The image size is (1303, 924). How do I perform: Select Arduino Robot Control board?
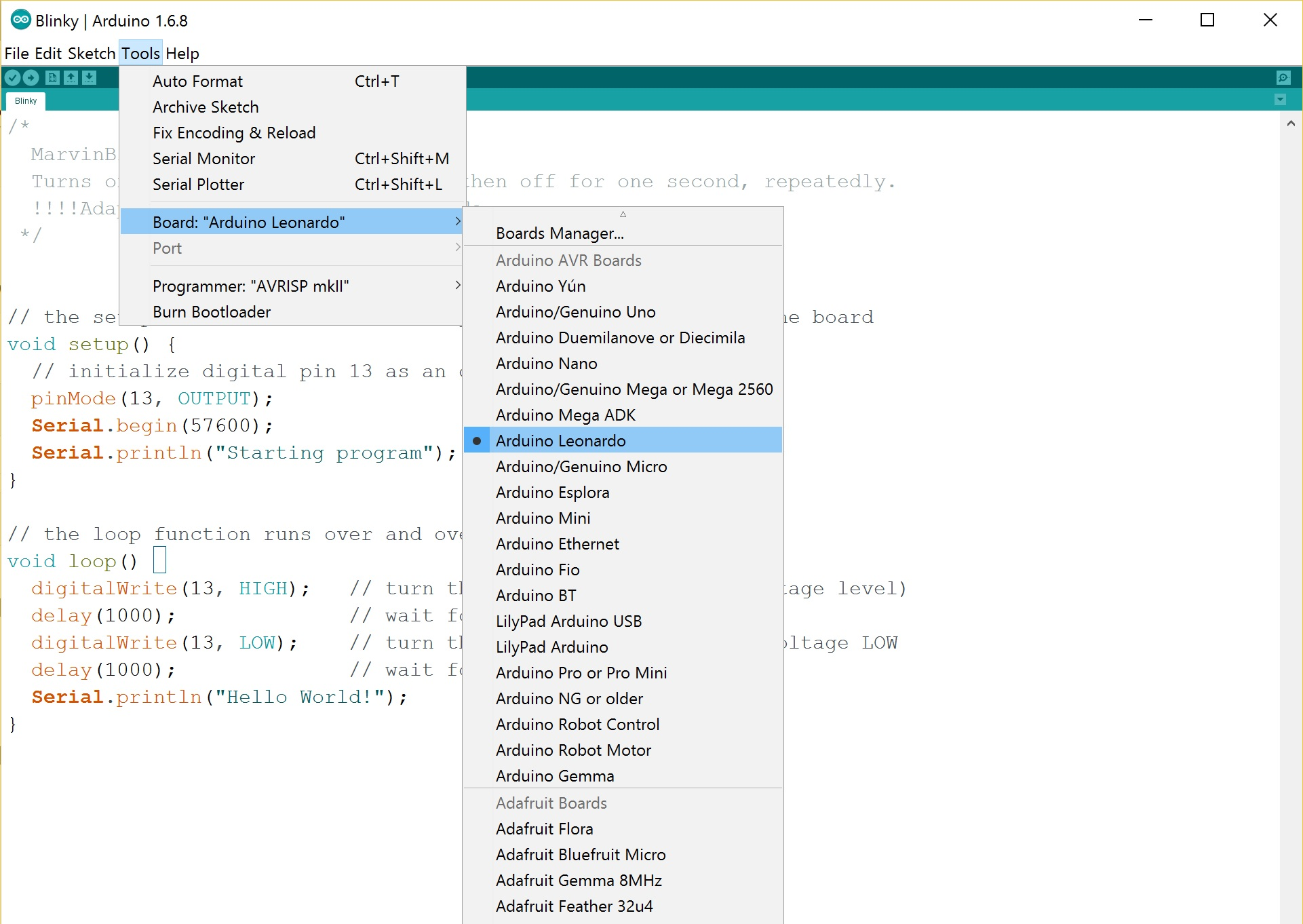tap(623, 725)
